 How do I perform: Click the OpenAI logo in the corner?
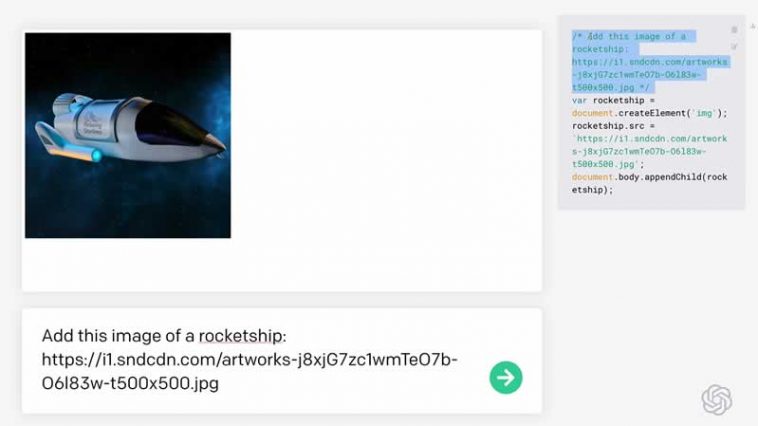pos(716,399)
